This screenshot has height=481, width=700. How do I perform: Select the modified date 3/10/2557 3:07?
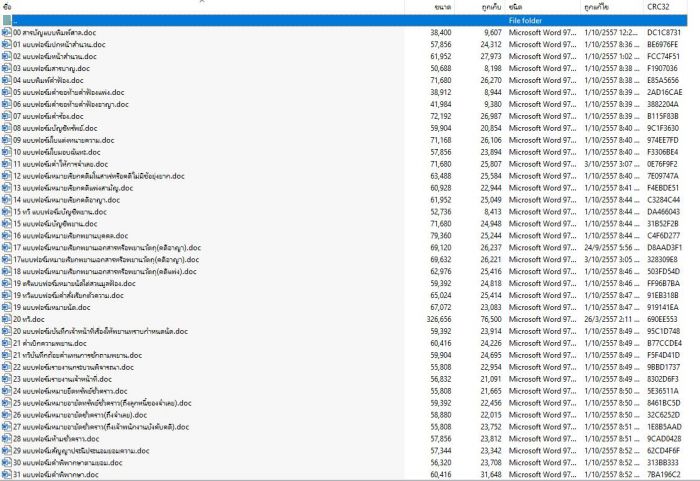[611, 164]
